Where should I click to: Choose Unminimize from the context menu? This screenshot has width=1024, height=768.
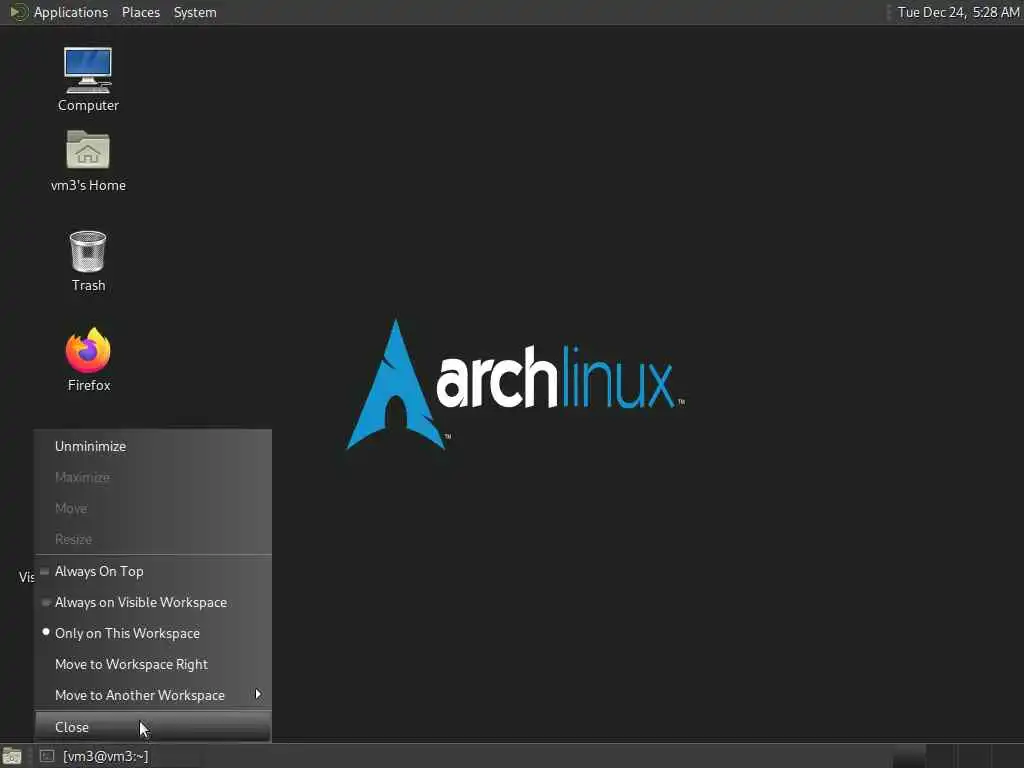[153, 446]
